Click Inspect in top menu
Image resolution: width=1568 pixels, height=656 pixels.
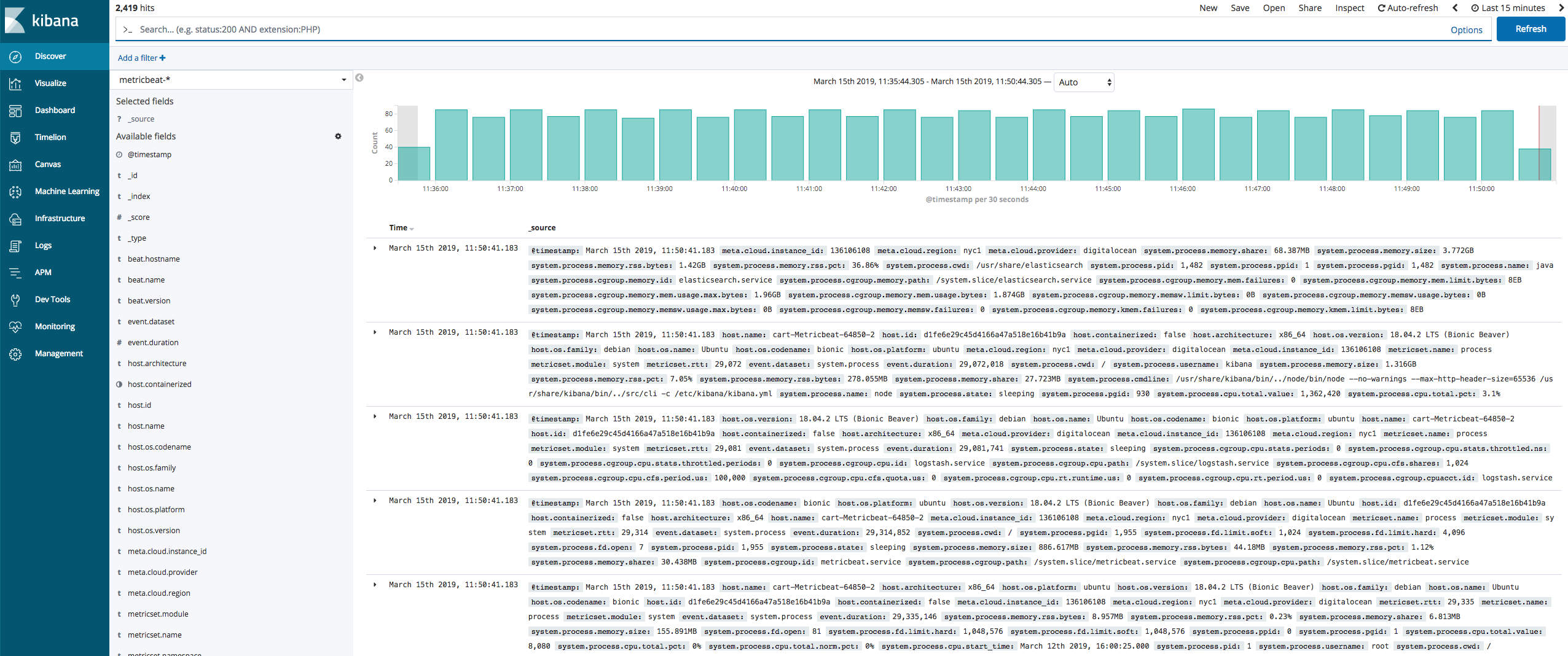[x=1349, y=8]
